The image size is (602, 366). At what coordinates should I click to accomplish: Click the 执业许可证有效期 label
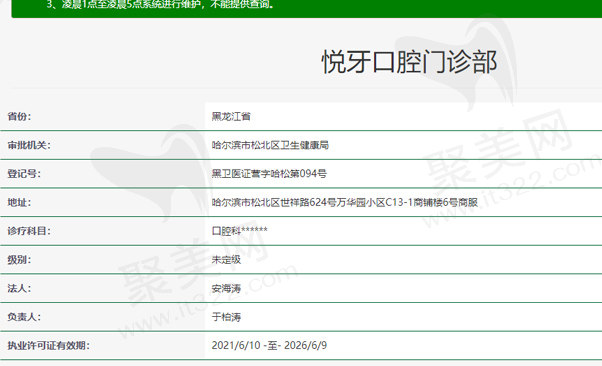click(49, 345)
